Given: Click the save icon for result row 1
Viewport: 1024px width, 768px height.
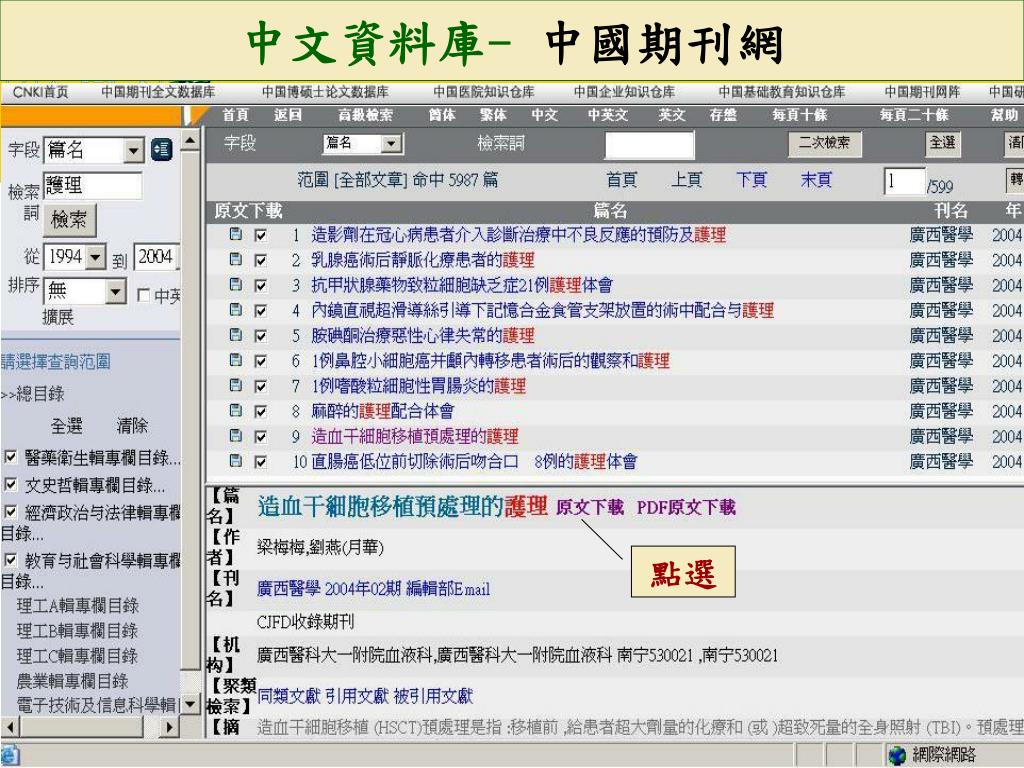Looking at the screenshot, I should tap(236, 234).
